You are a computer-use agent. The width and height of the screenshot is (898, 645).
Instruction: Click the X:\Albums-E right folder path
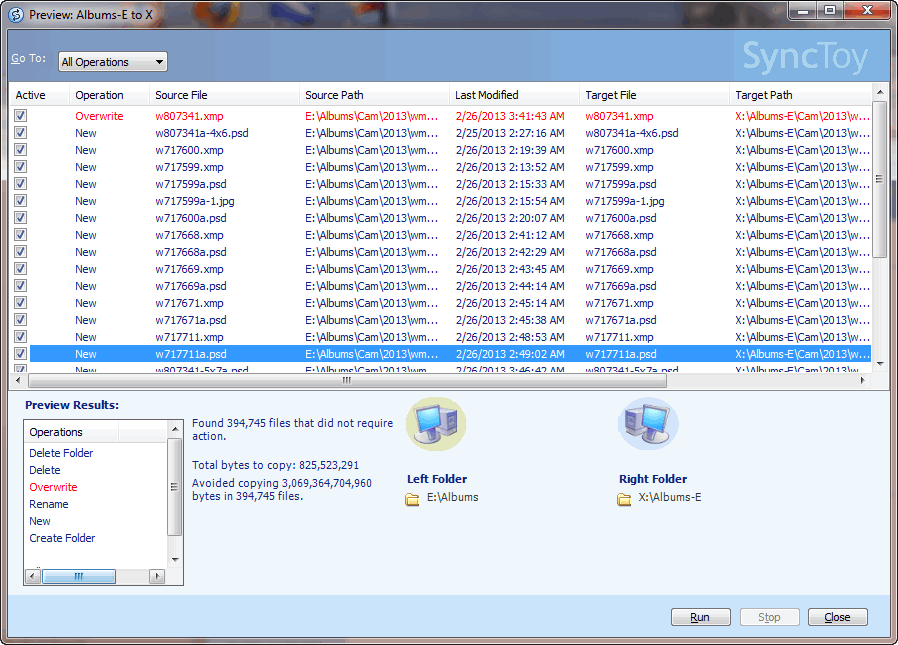point(669,497)
